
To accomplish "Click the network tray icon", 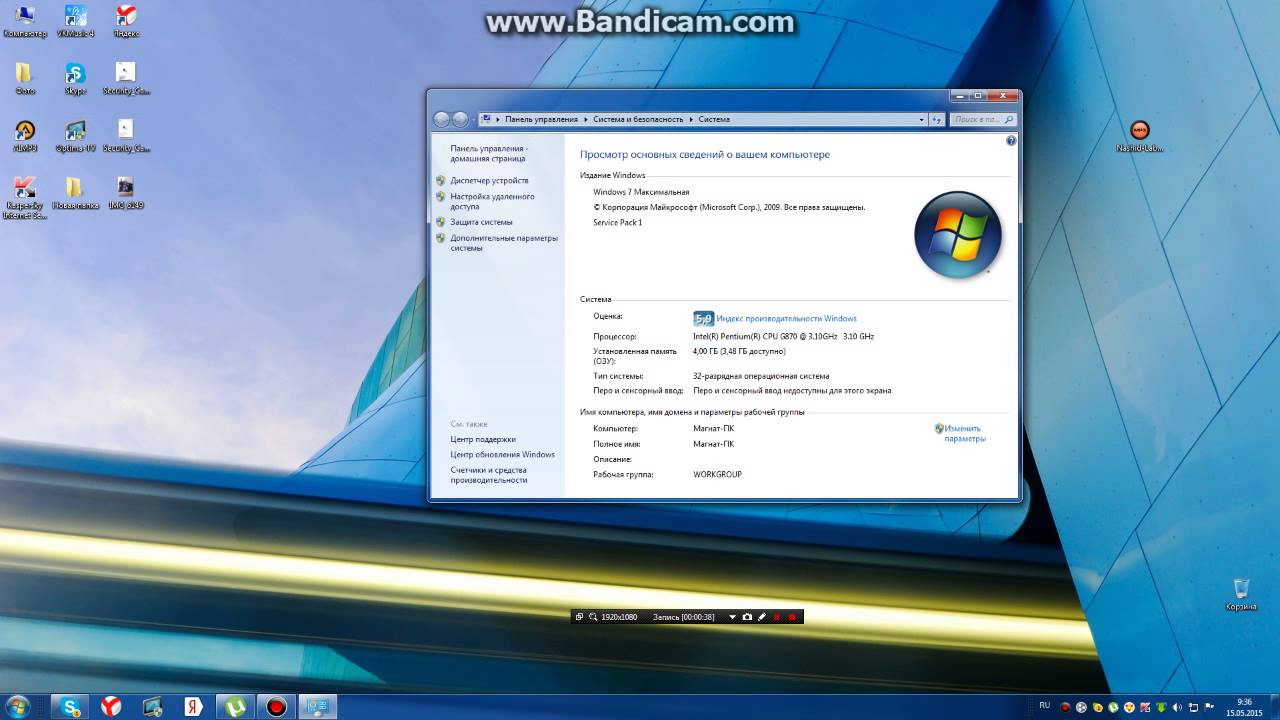I will click(1194, 707).
